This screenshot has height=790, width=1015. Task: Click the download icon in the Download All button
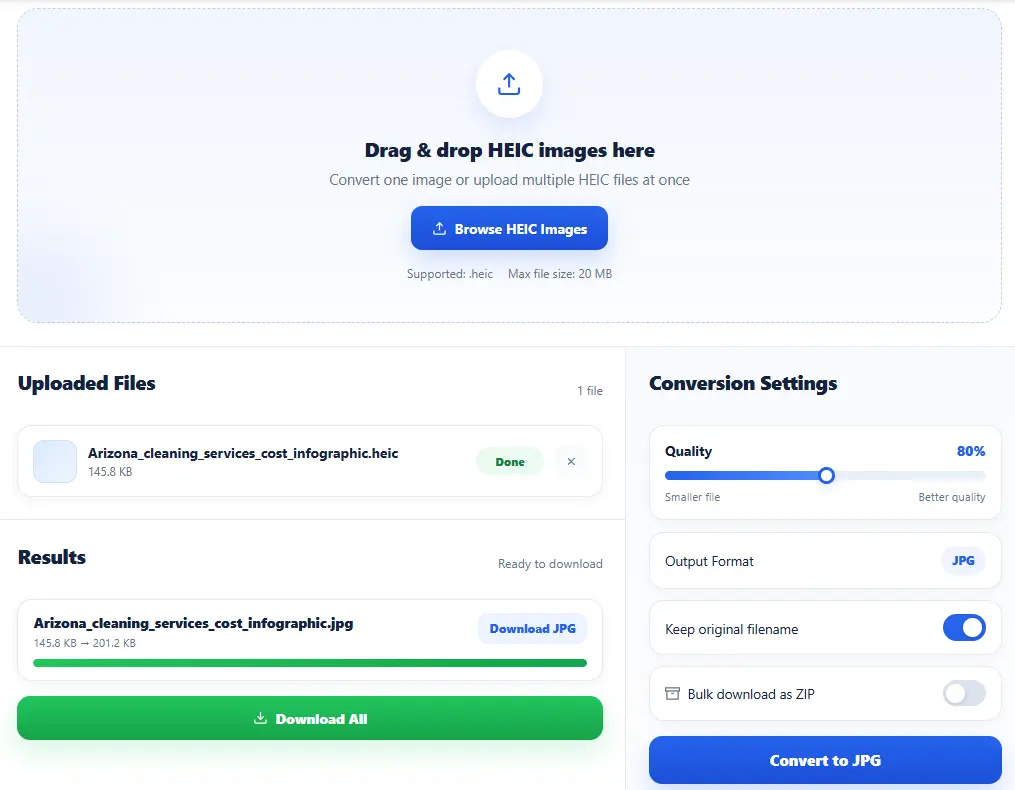click(x=261, y=718)
